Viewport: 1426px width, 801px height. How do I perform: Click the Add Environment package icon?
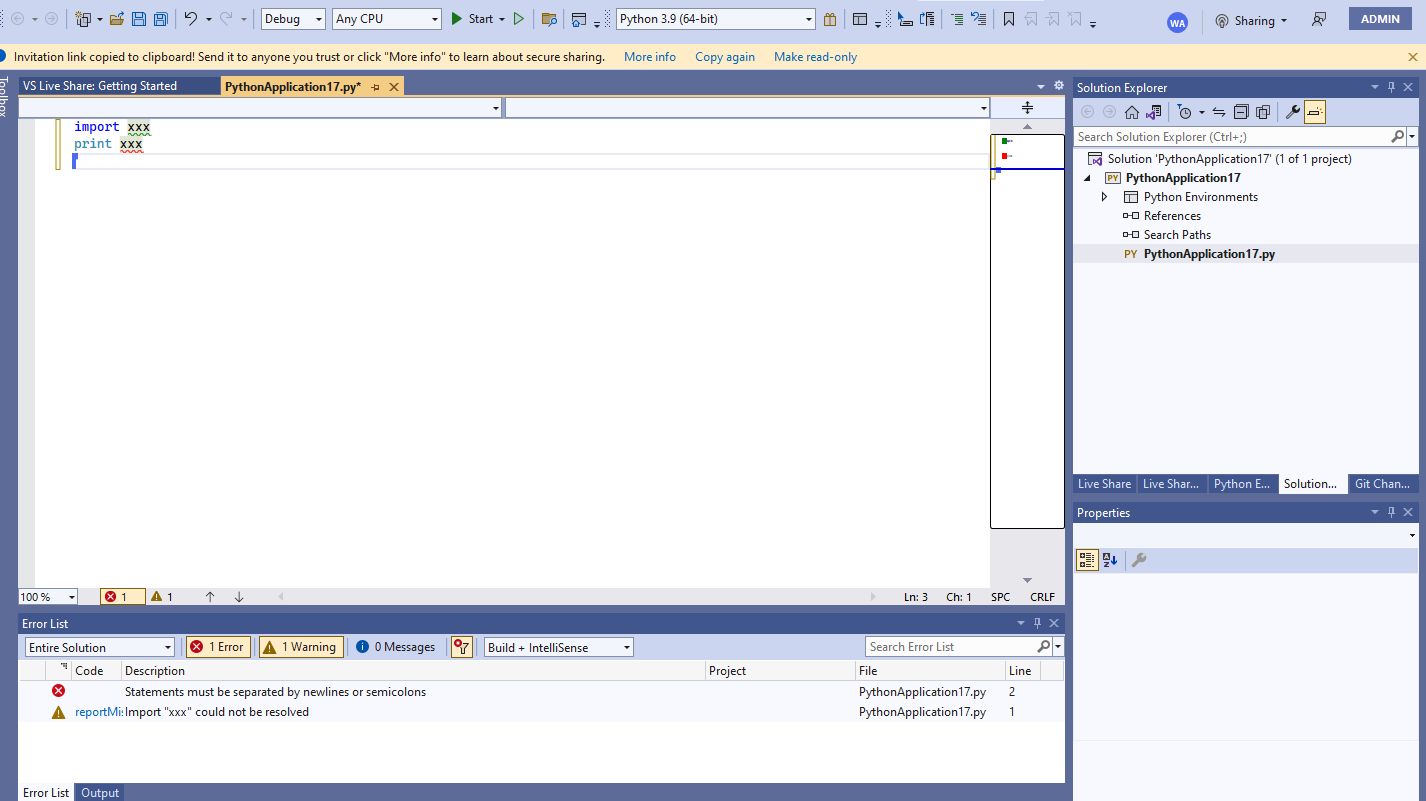pos(830,19)
